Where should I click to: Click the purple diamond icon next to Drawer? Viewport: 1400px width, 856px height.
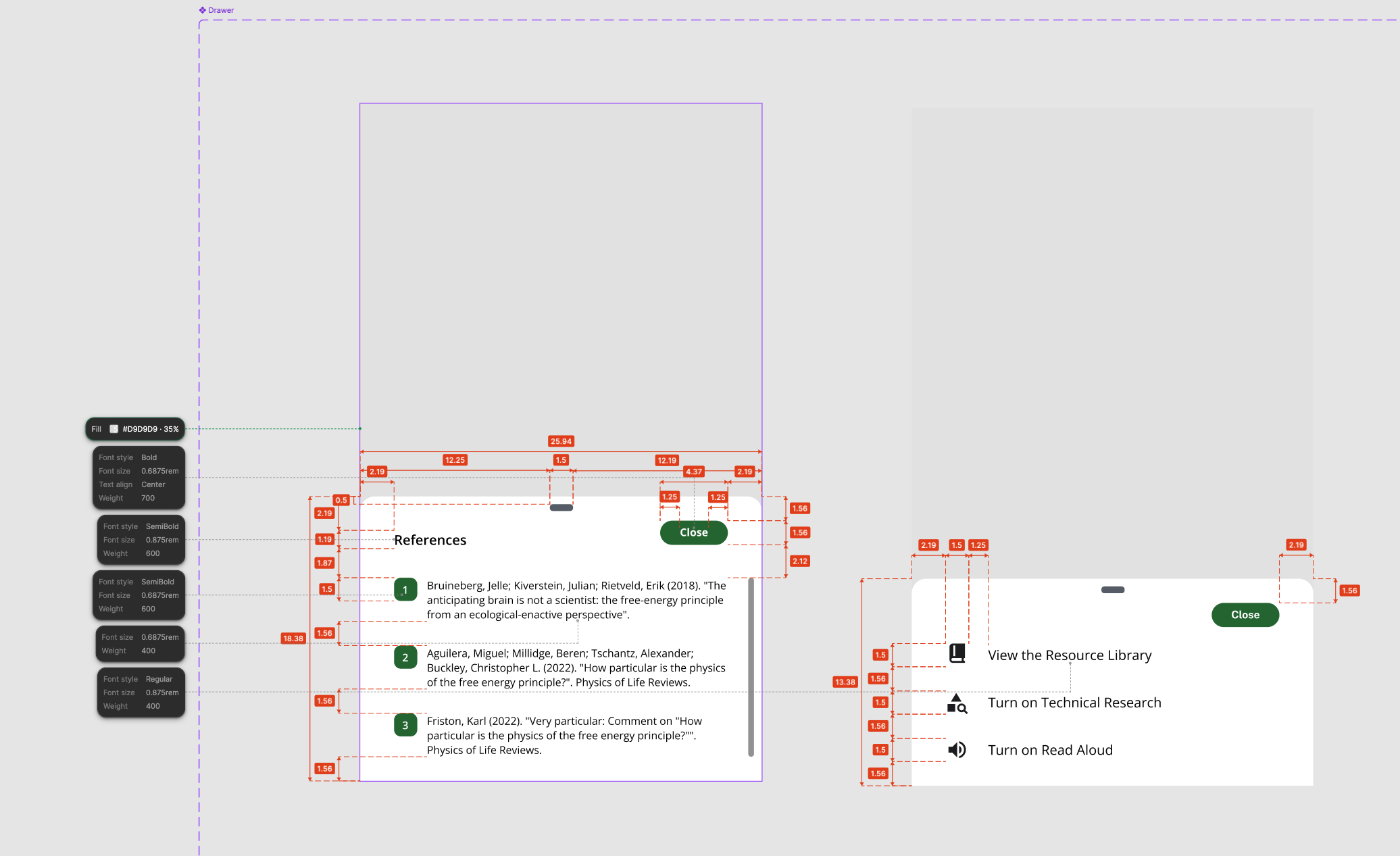[x=201, y=9]
